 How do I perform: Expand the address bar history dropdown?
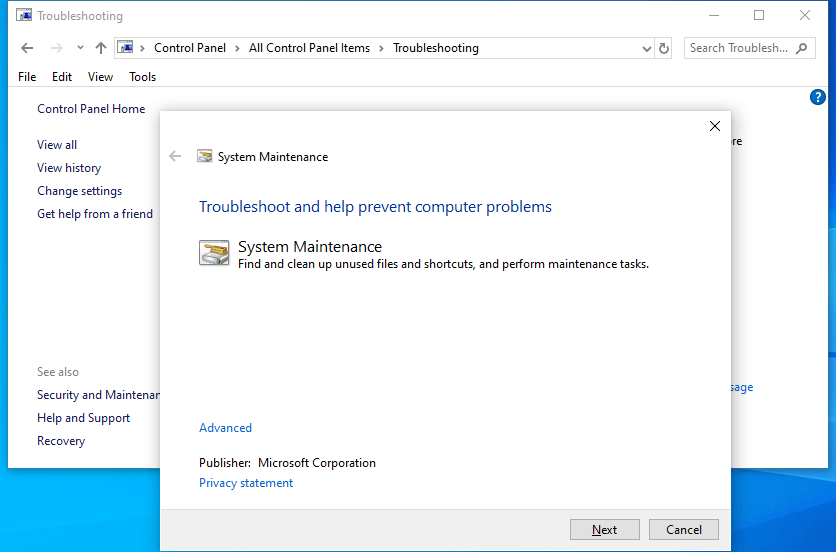pos(646,48)
